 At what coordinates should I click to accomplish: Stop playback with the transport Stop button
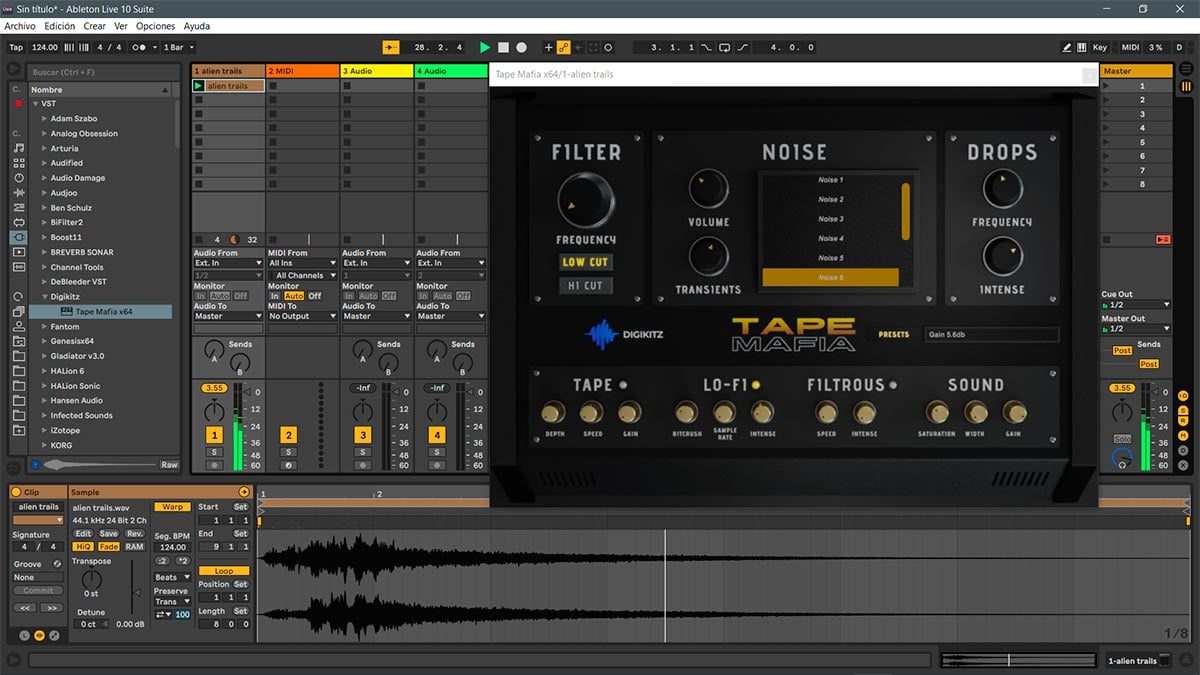pyautogui.click(x=503, y=47)
